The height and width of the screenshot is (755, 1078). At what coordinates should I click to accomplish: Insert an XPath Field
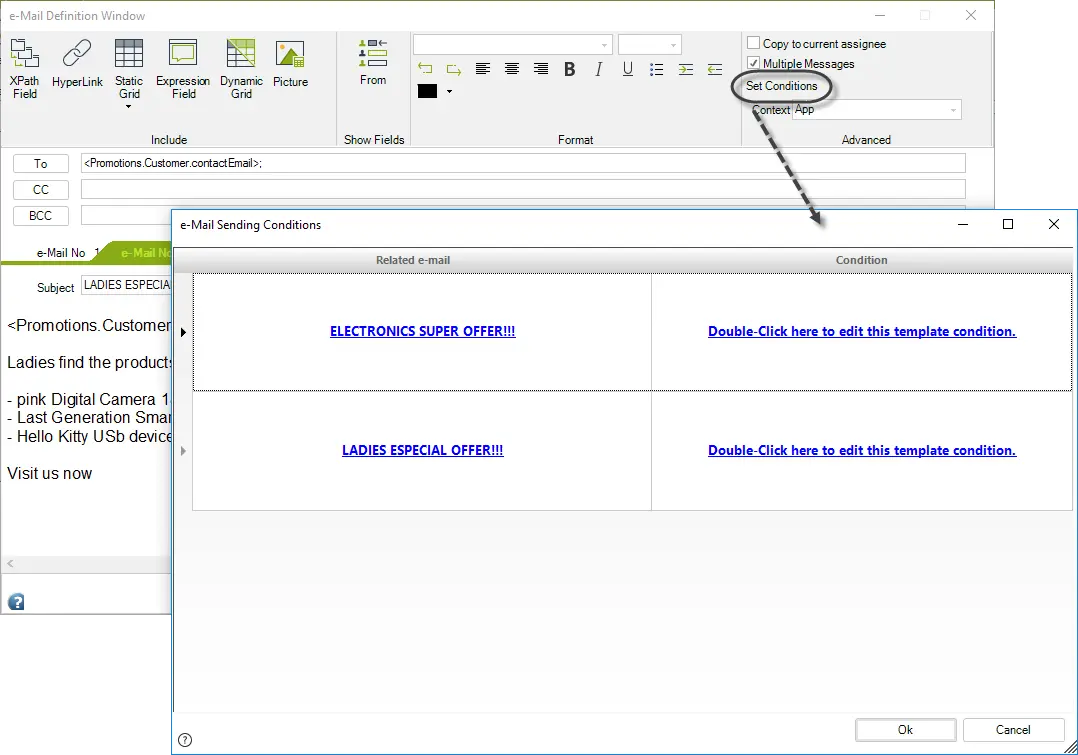point(25,69)
